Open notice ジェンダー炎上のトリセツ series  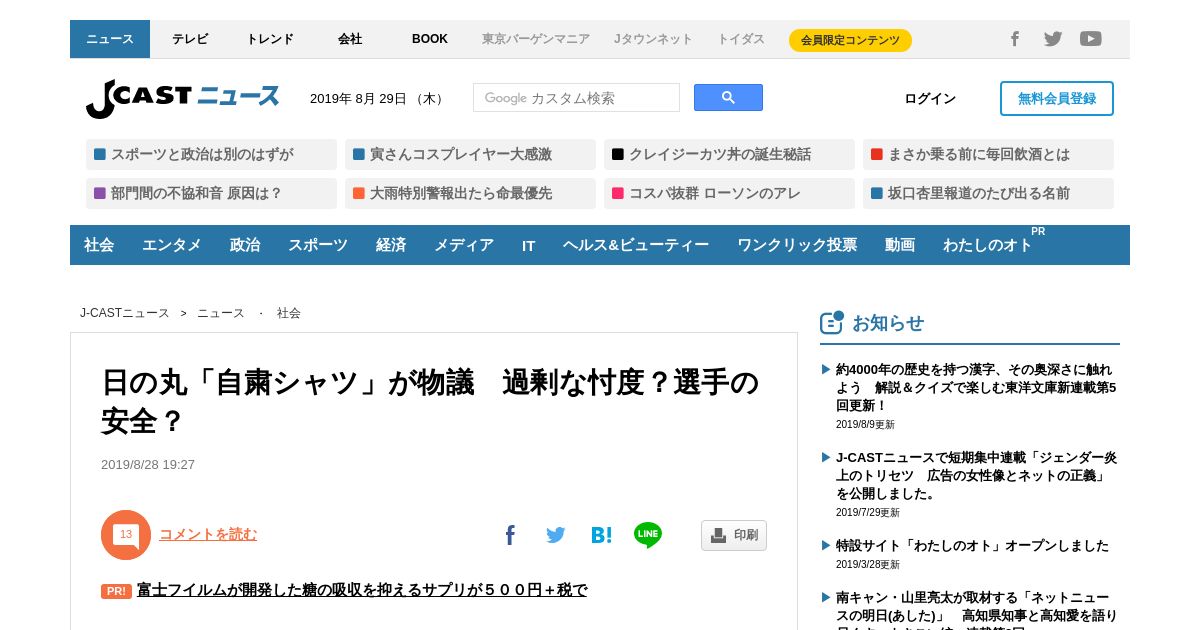tap(976, 475)
